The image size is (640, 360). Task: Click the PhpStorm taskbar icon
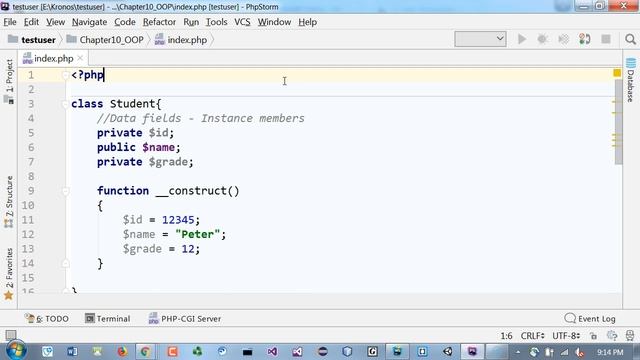[x=472, y=351]
